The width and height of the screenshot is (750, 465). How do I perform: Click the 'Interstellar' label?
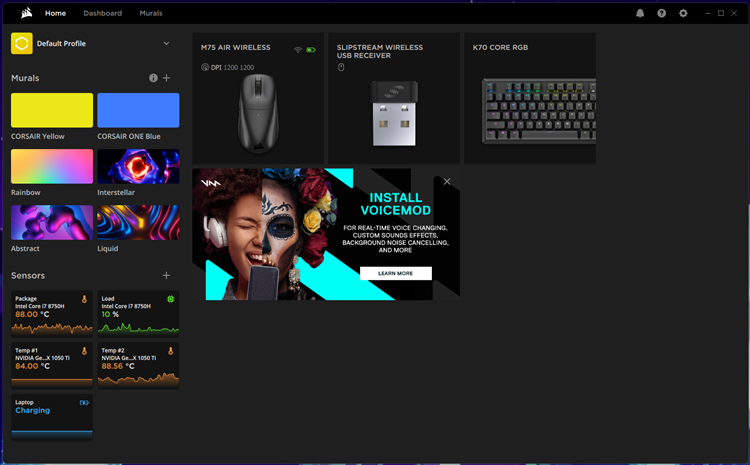click(116, 192)
